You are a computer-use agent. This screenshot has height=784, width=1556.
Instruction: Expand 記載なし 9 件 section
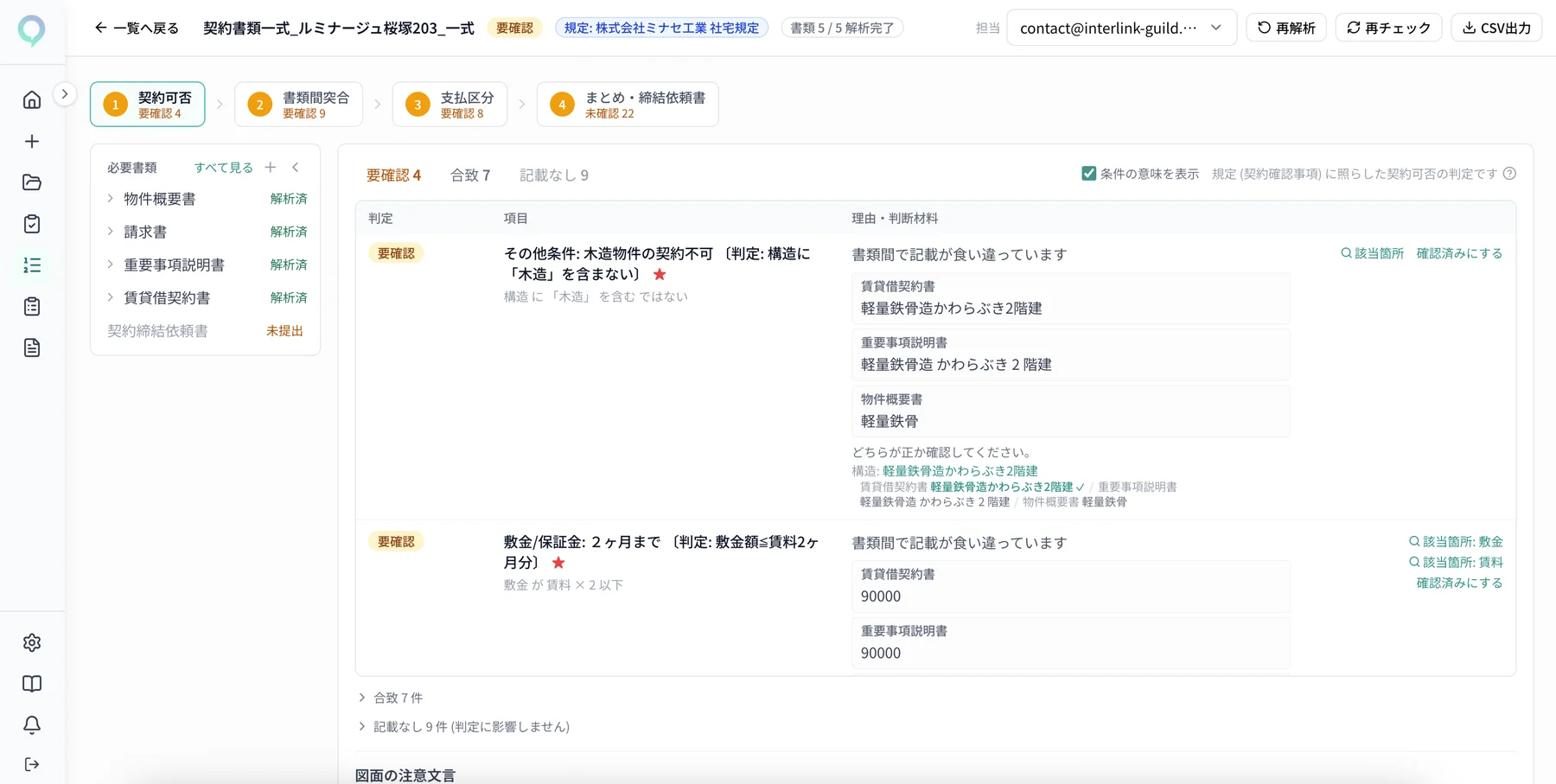(x=464, y=727)
